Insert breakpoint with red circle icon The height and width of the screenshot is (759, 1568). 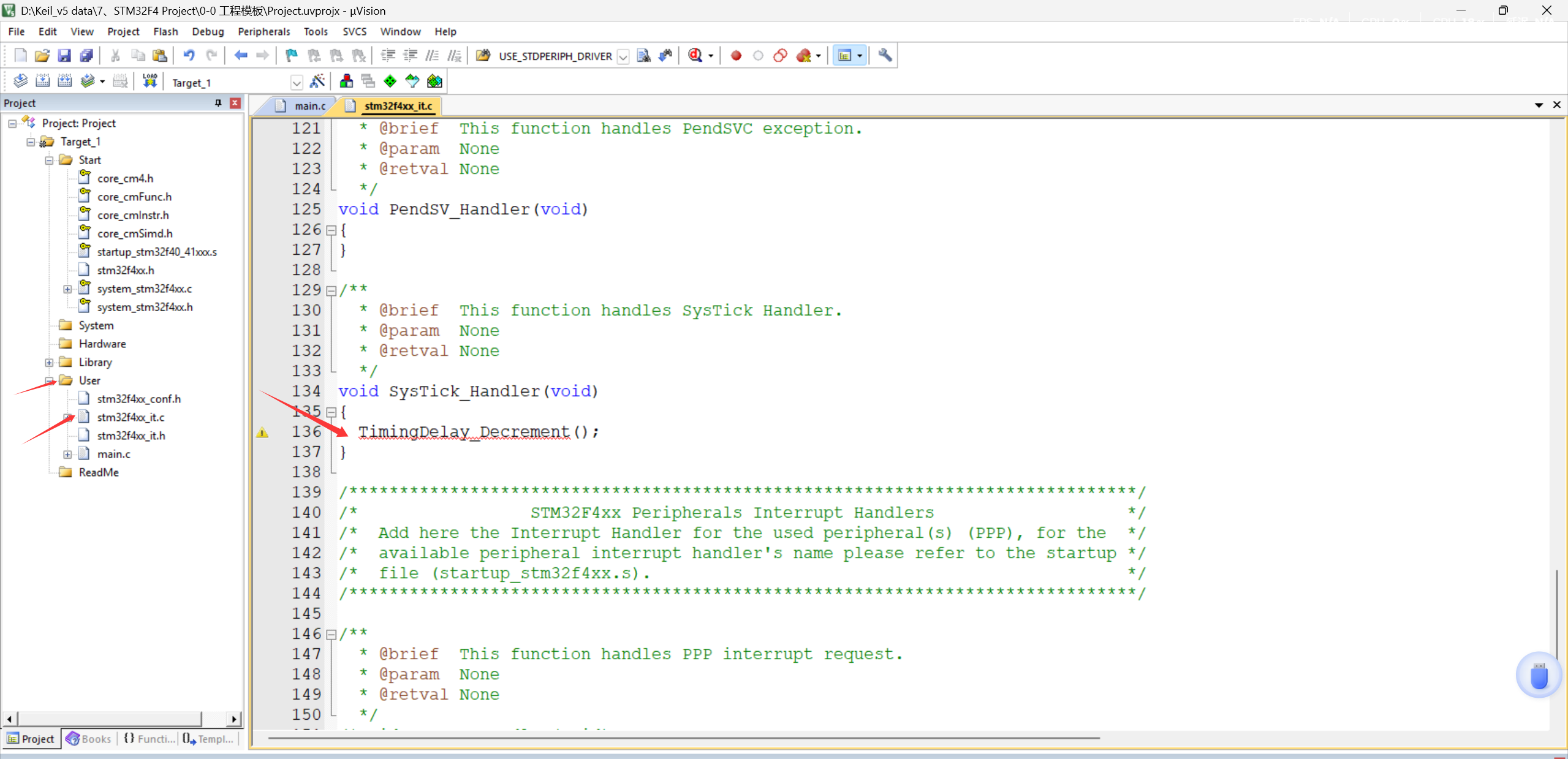[x=736, y=56]
